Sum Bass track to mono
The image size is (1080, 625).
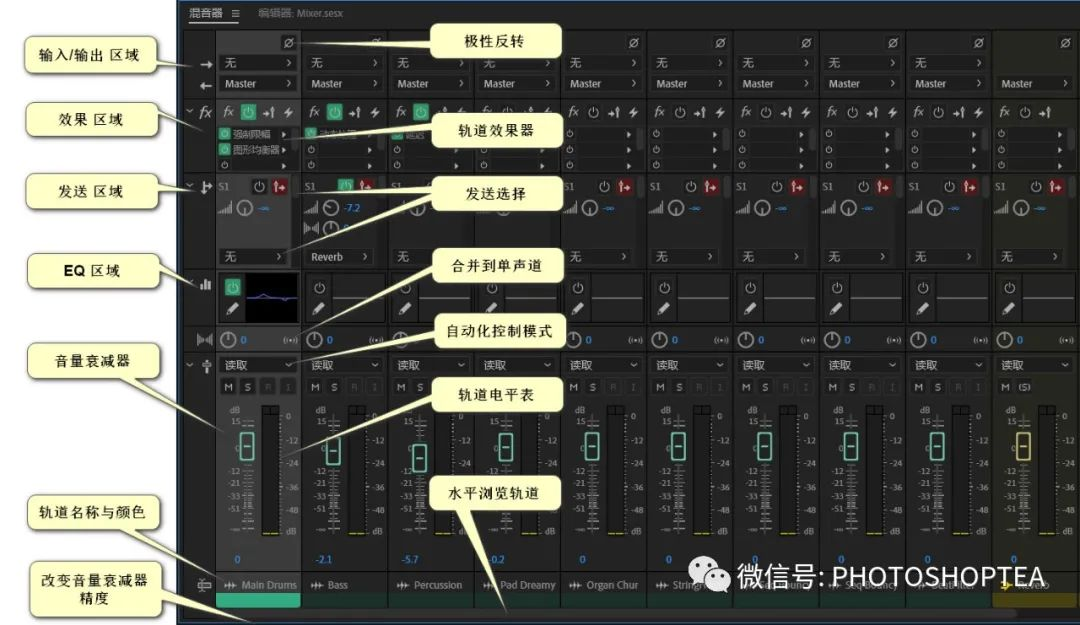[376, 340]
